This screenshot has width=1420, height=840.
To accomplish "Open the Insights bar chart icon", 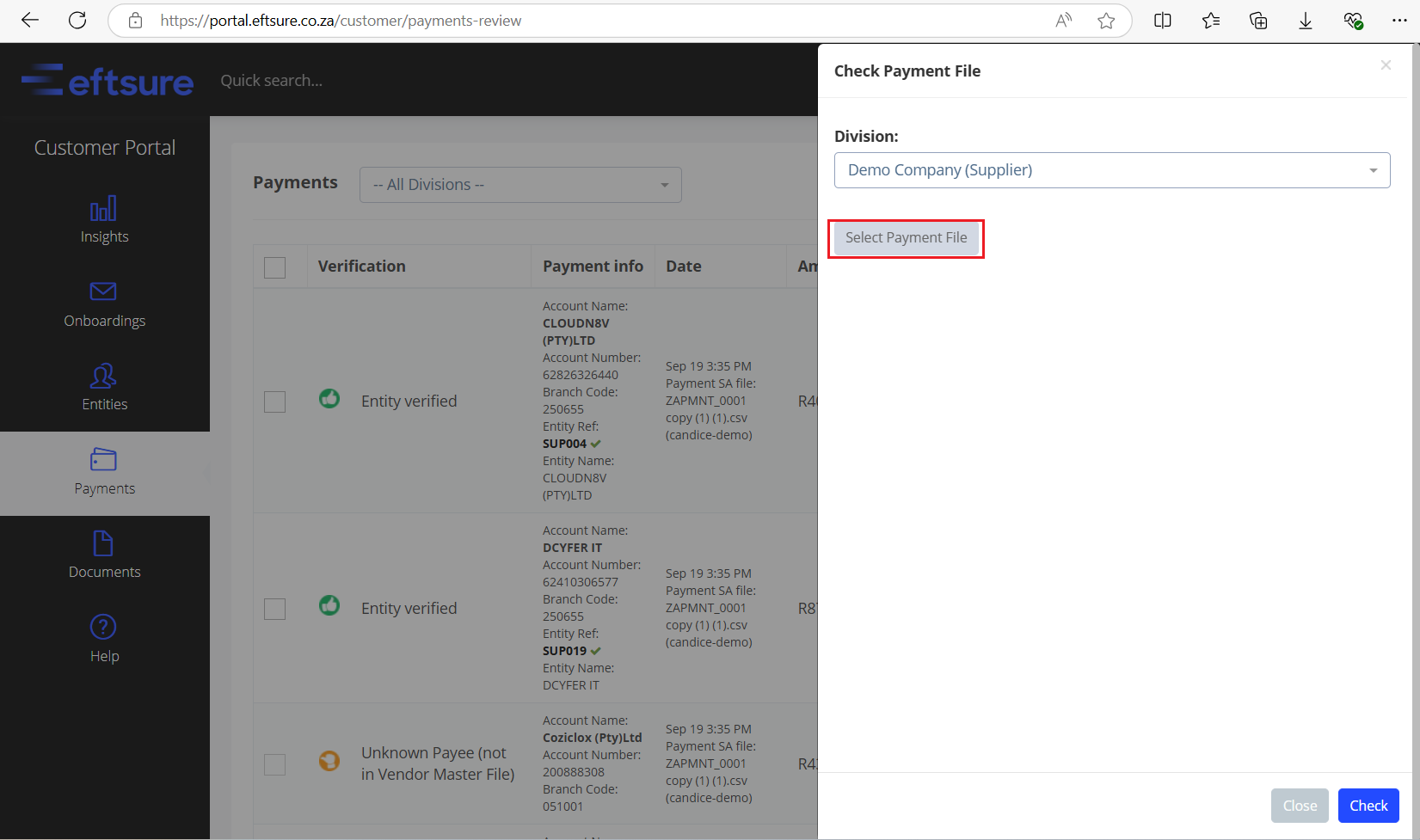I will (103, 209).
